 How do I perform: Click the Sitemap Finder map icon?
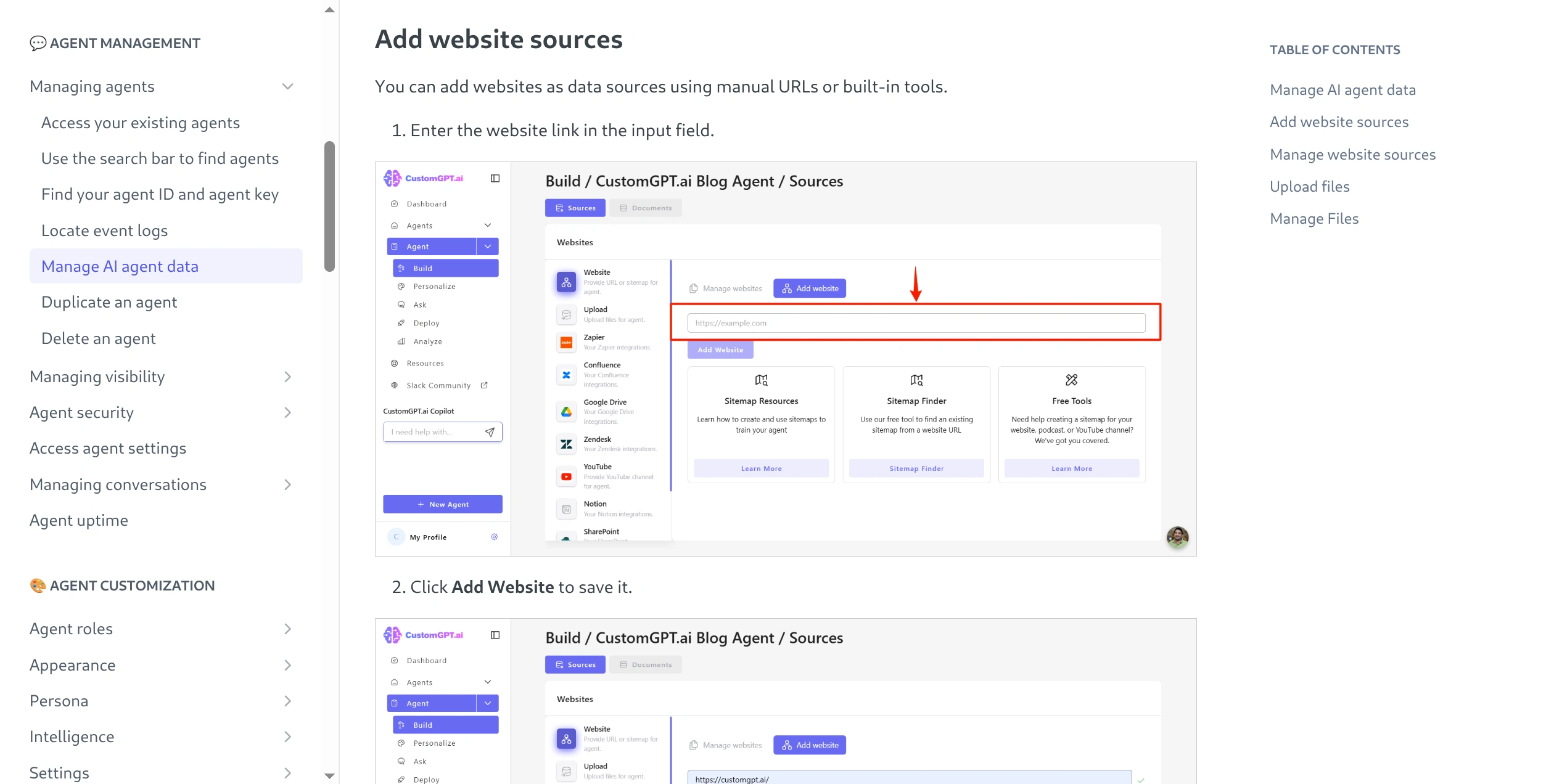coord(917,380)
